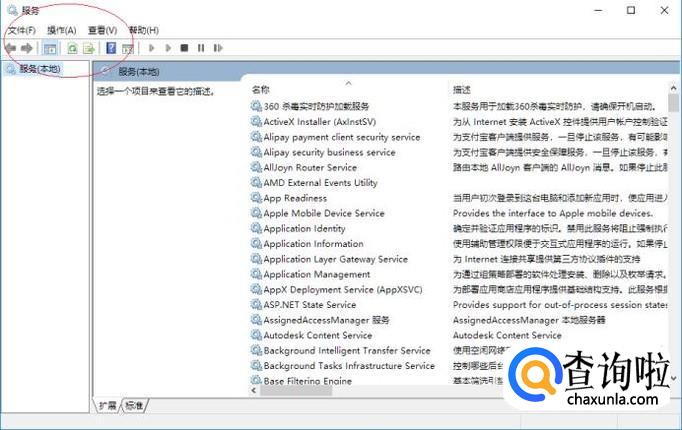Click the Pause service icon
682x430 pixels.
(x=201, y=48)
